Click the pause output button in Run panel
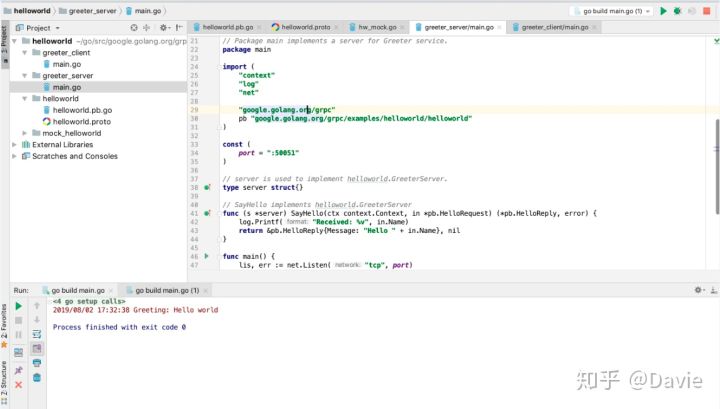Viewport: 720px width, 409px height. (18, 335)
